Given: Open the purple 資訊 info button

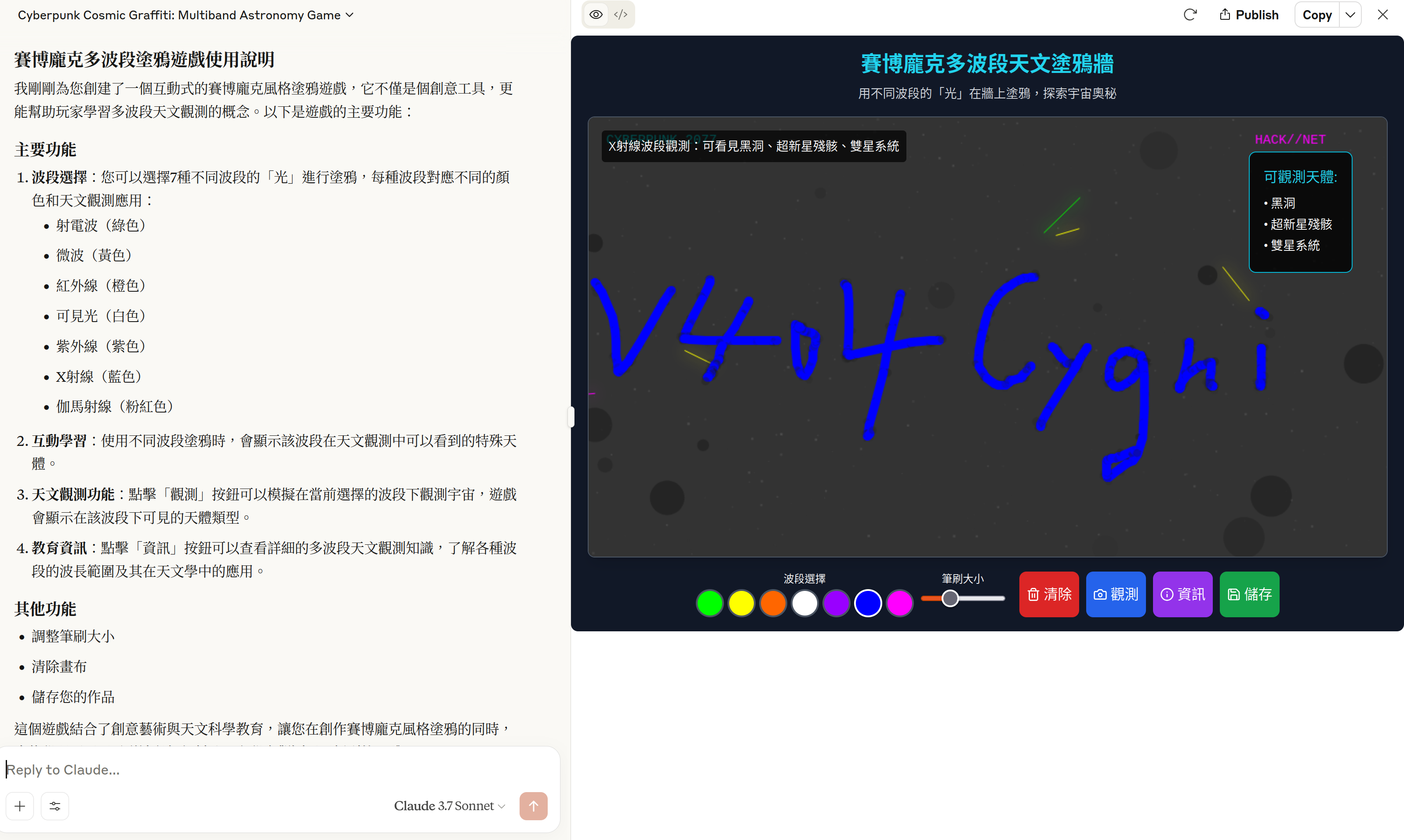Looking at the screenshot, I should (x=1182, y=594).
